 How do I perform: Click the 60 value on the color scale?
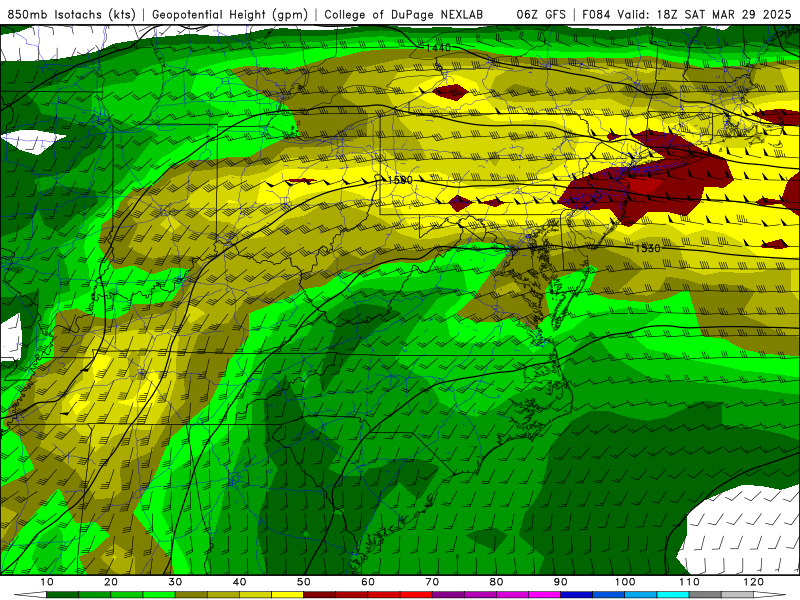coord(368,582)
